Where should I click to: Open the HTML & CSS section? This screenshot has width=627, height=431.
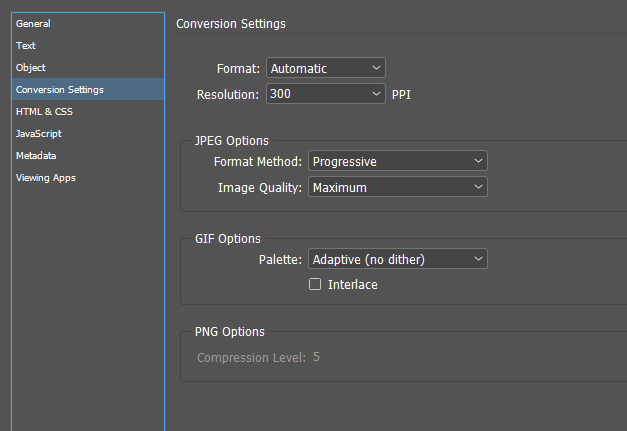pyautogui.click(x=44, y=111)
